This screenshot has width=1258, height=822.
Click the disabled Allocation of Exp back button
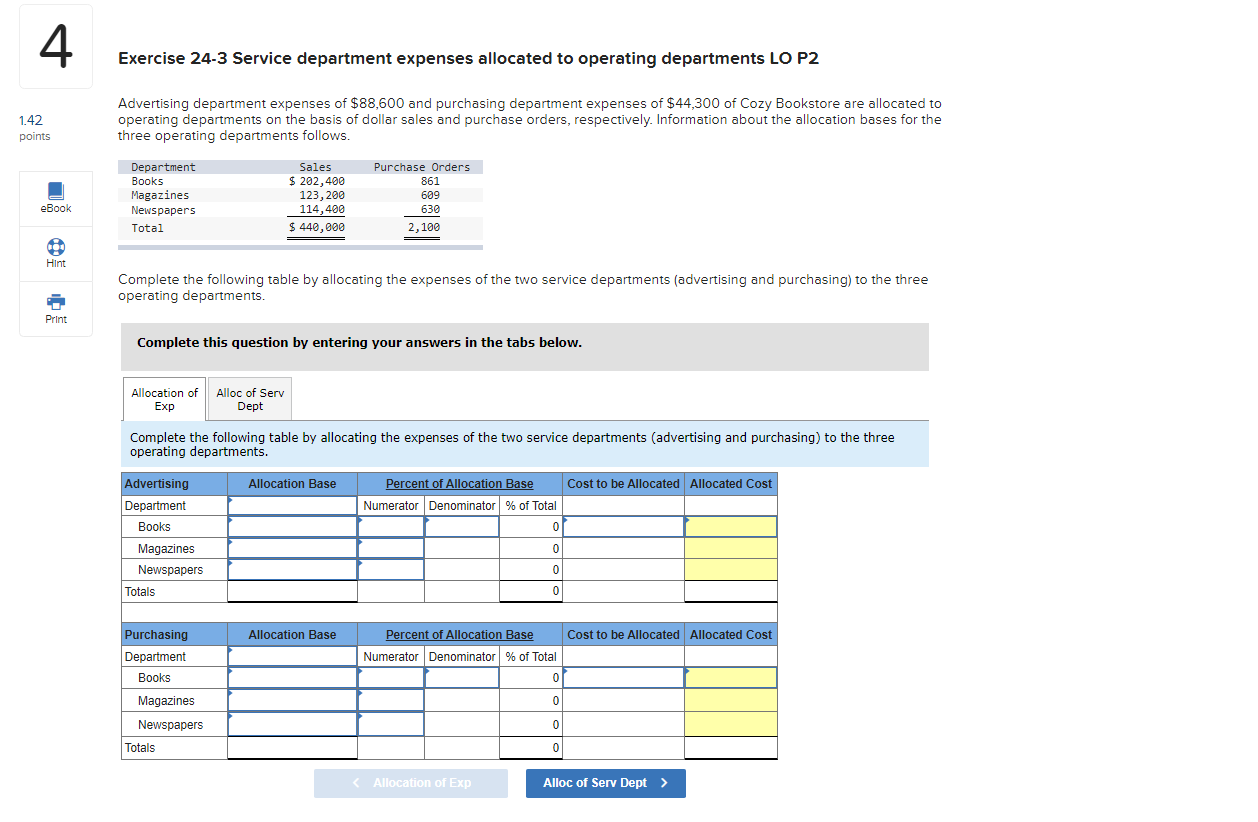pos(411,783)
